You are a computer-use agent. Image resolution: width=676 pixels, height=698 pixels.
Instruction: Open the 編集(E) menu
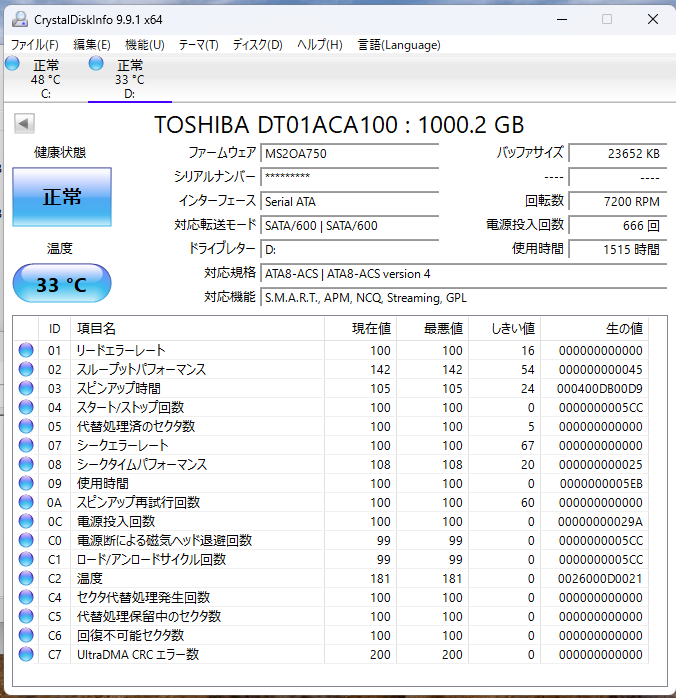click(92, 45)
